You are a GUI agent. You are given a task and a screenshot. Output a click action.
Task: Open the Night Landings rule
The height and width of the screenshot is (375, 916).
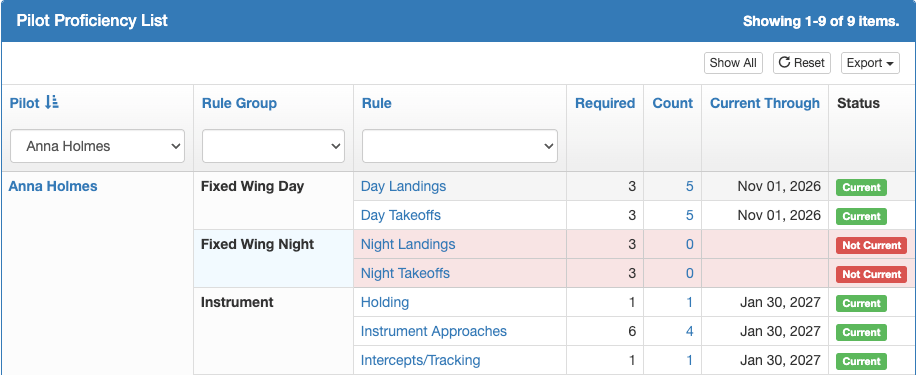tap(408, 244)
